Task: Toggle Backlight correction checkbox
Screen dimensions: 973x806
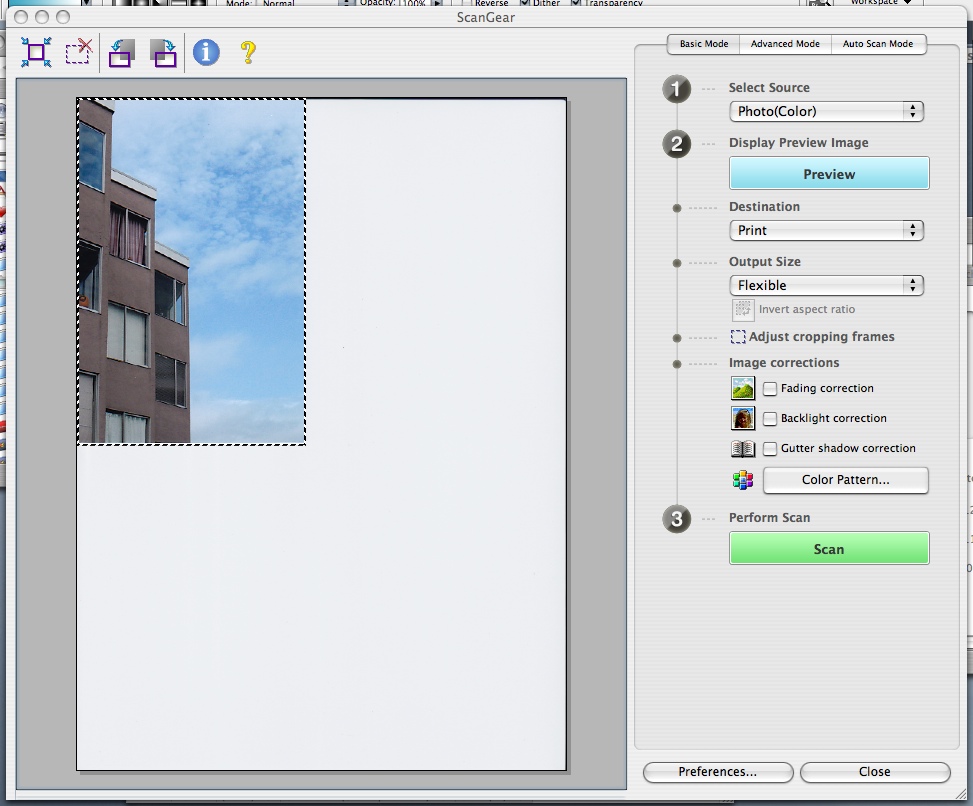Action: click(x=770, y=419)
